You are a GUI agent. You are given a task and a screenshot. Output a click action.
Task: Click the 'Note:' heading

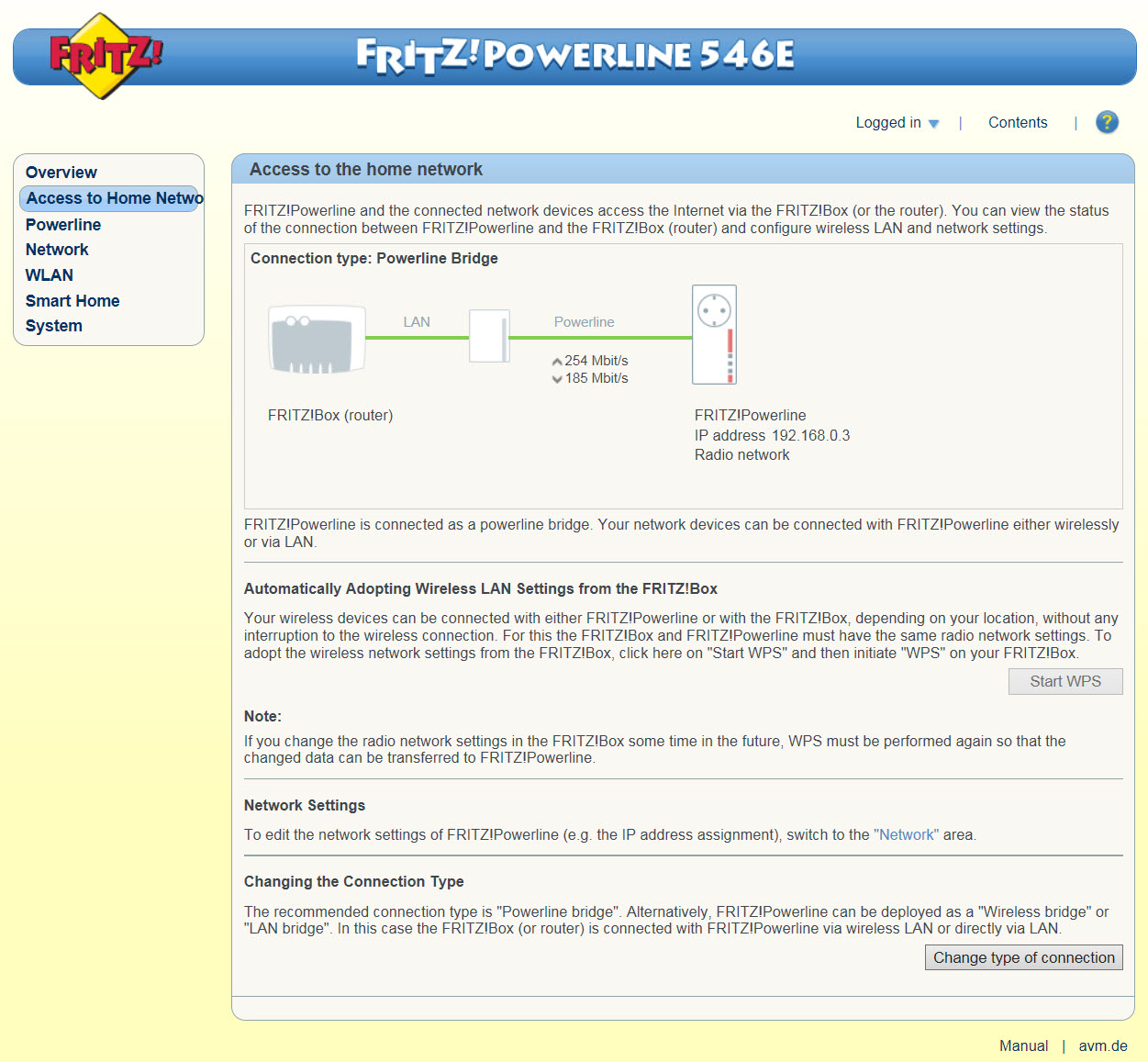(262, 717)
